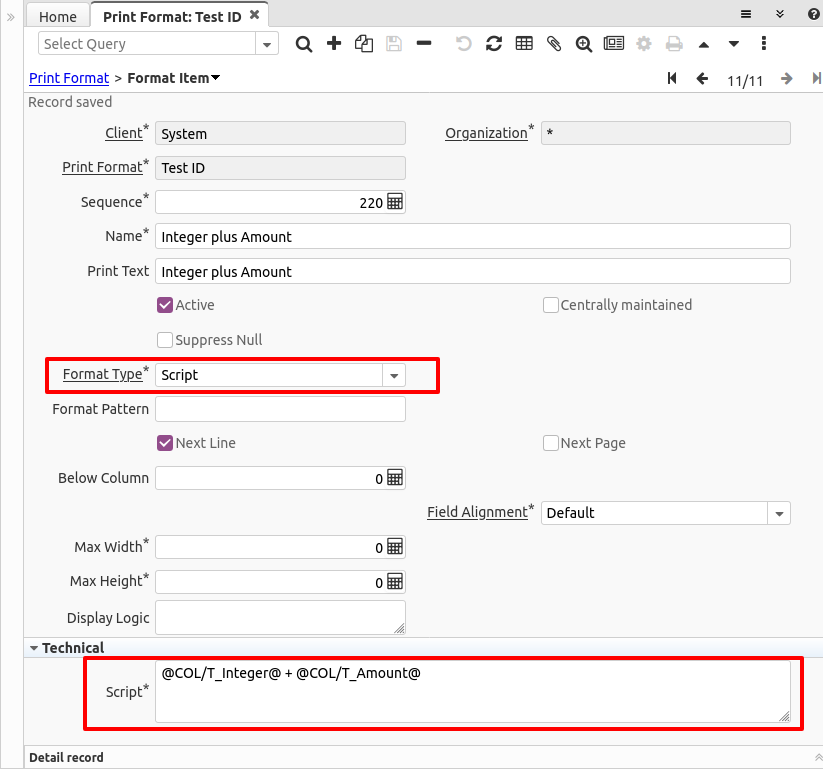Click the Copy record icon
823x769 pixels.
click(364, 44)
